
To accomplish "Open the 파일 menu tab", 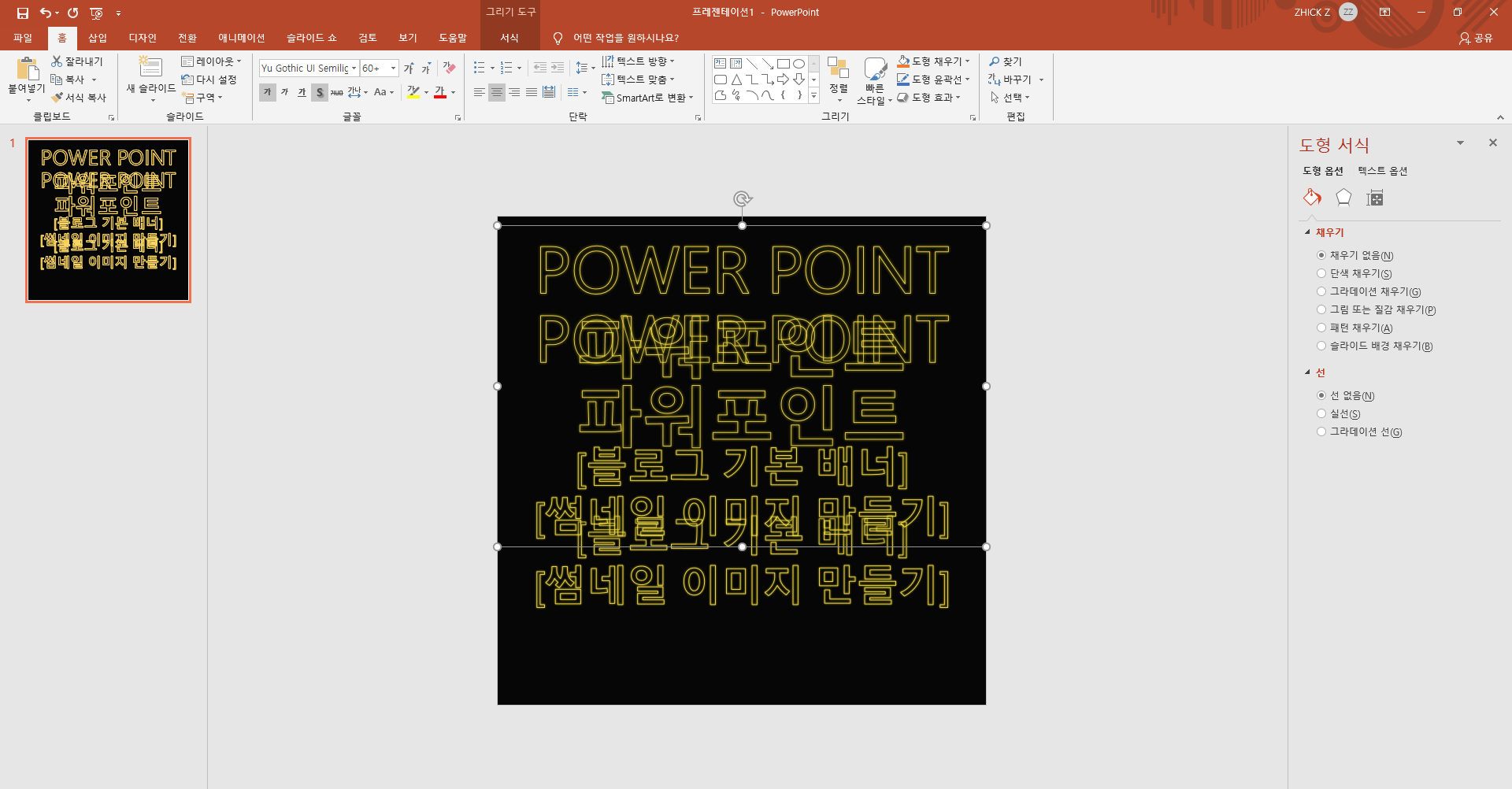I will 23,38.
